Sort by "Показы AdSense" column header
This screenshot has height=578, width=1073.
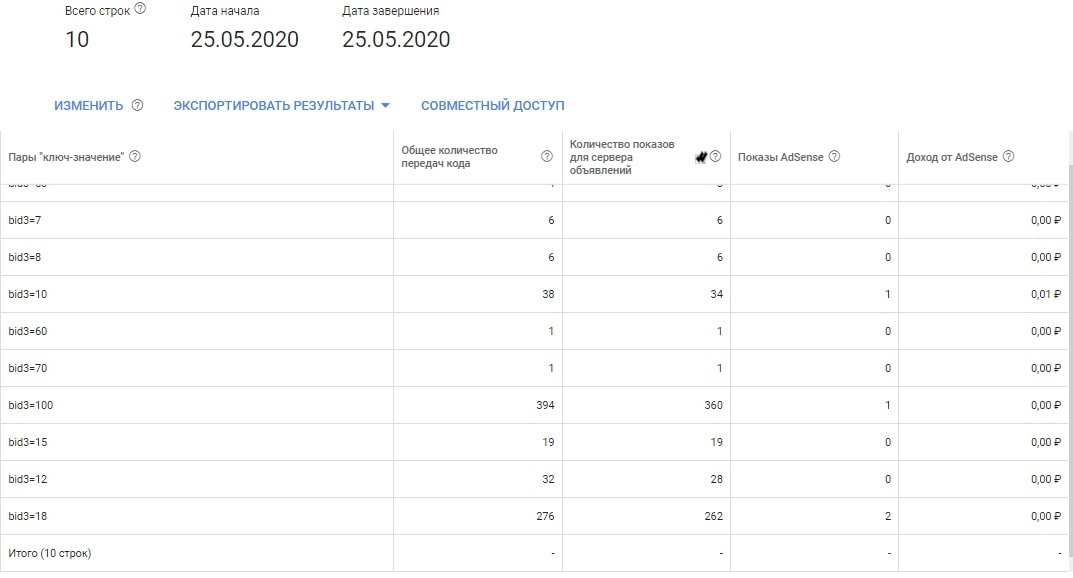coord(782,157)
